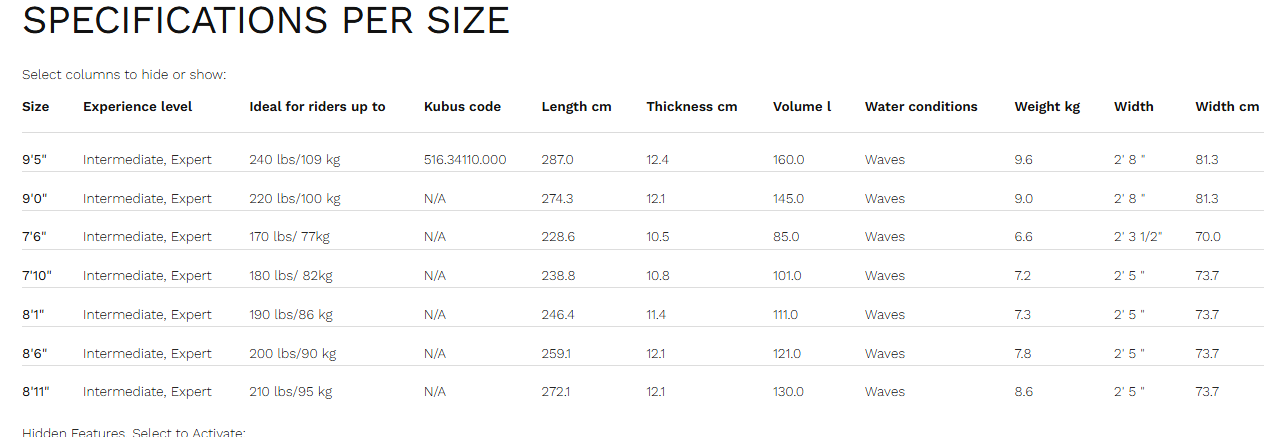This screenshot has height=437, width=1282.
Task: Click the "Width cm" column header
Action: (x=1227, y=107)
